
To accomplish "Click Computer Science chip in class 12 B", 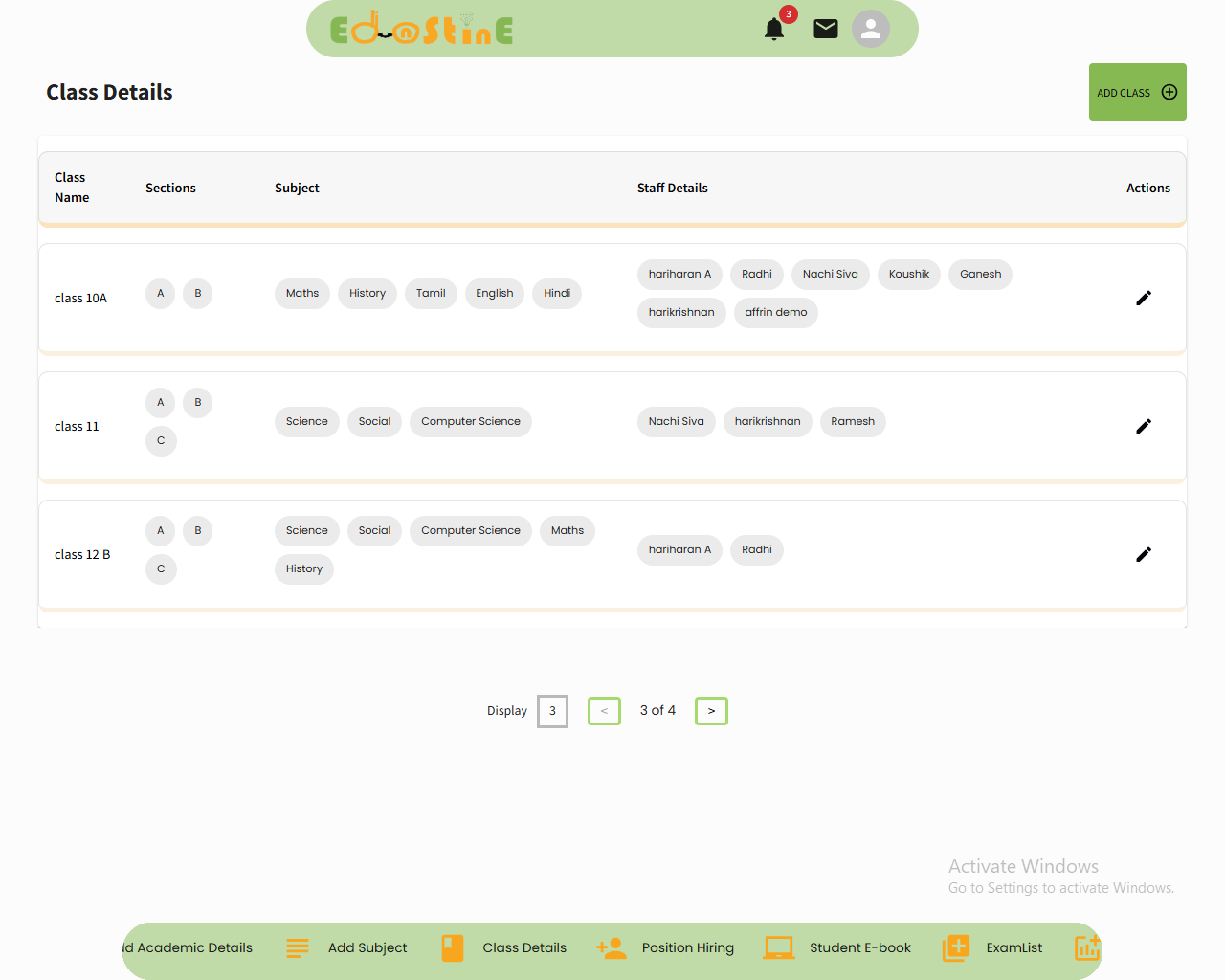I will 471,531.
